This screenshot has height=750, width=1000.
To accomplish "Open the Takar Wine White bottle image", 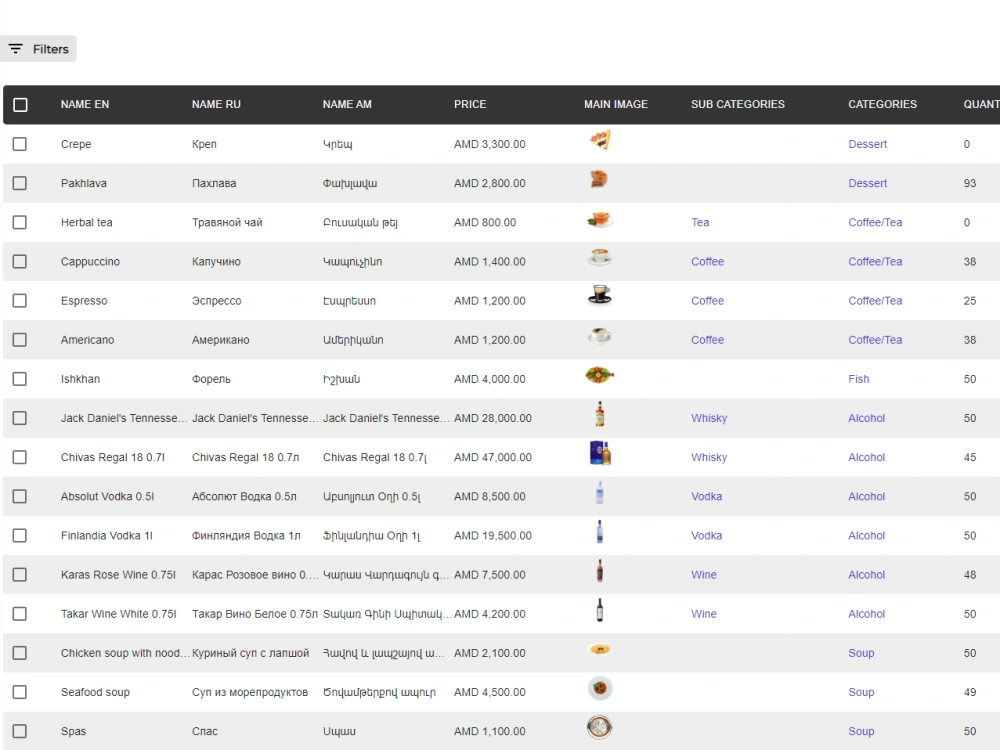I will coord(599,610).
